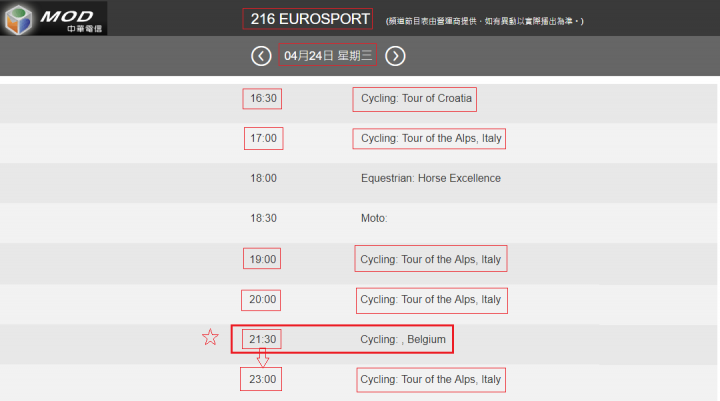Open the 19:00 Tour of the Alps program

pyautogui.click(x=430, y=260)
